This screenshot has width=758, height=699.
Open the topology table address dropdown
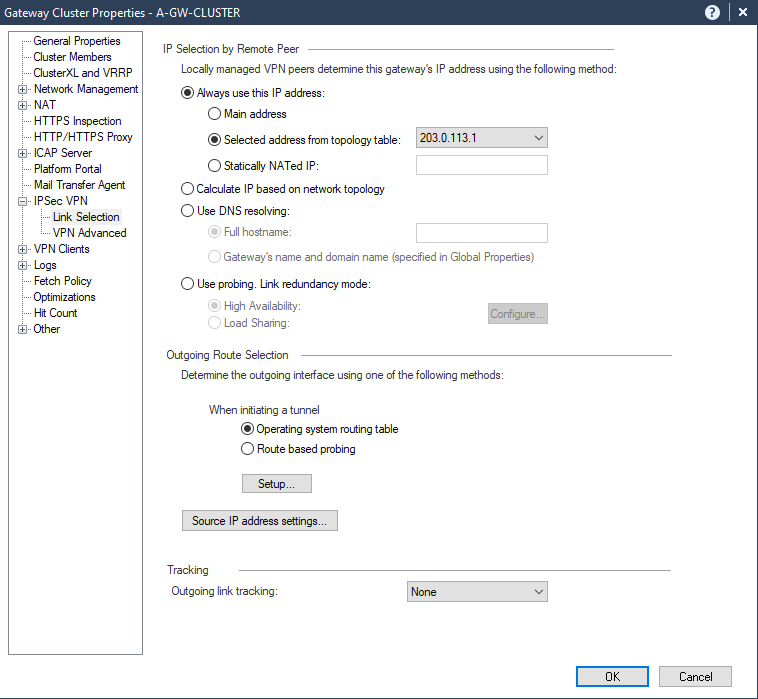[x=537, y=138]
